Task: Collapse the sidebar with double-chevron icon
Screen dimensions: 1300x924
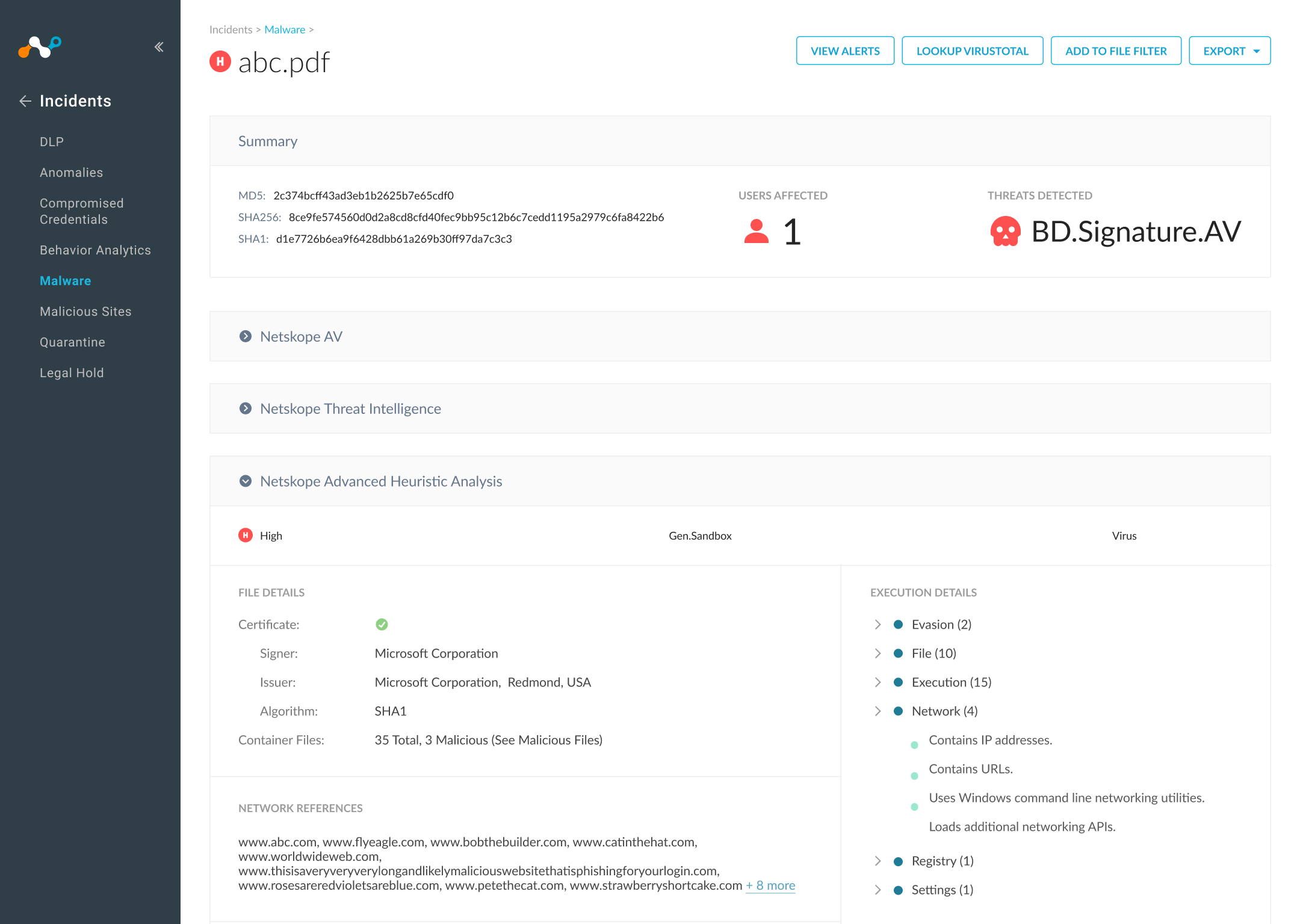Action: tap(159, 47)
